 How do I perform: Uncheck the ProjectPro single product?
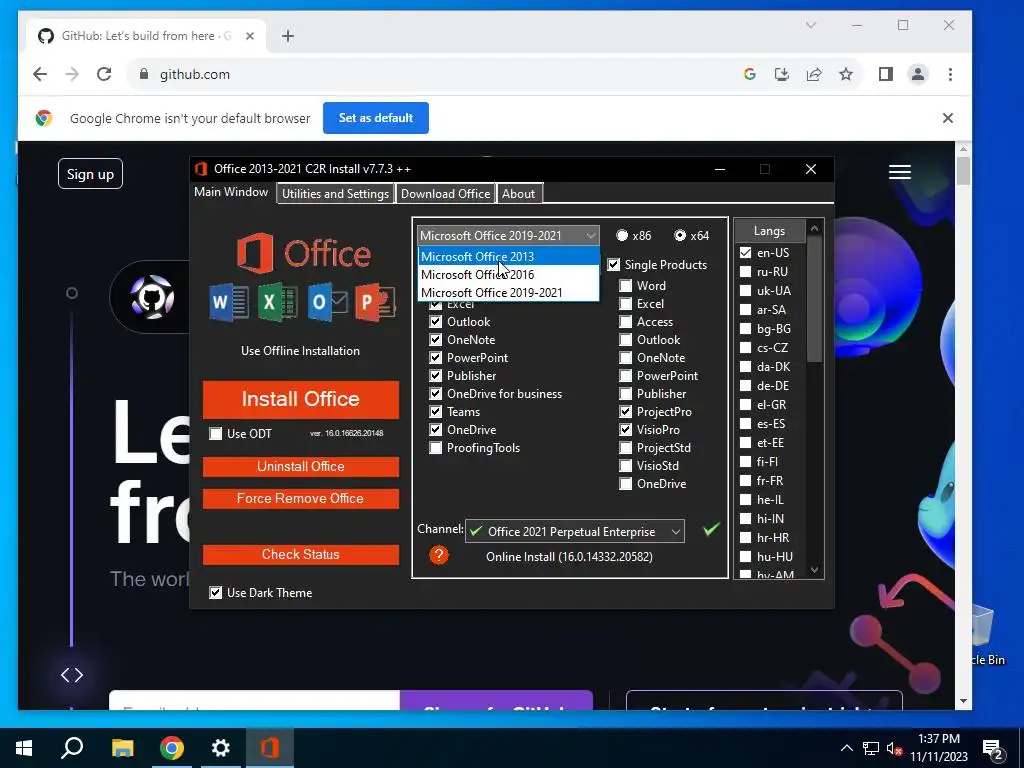[626, 411]
